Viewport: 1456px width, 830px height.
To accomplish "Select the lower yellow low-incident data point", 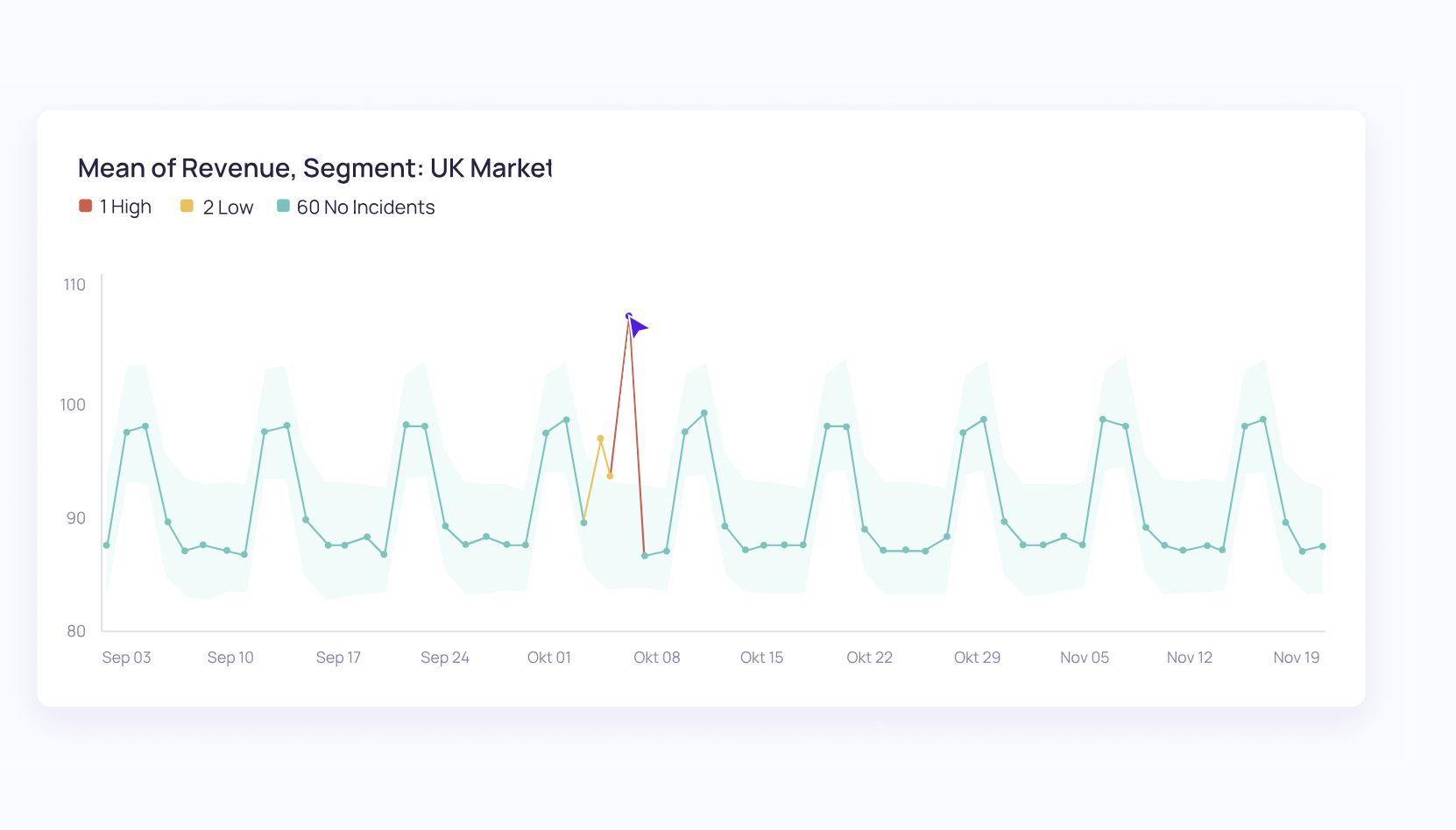I will tap(610, 476).
